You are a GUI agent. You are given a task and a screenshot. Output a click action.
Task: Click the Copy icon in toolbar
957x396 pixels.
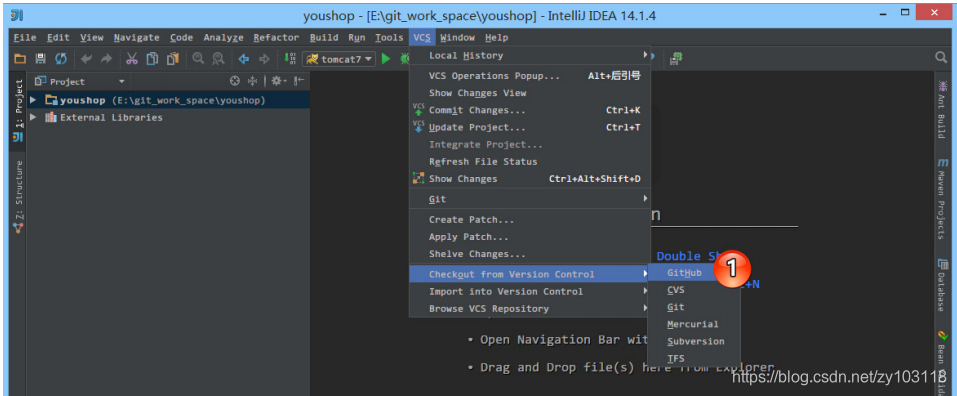[152, 59]
